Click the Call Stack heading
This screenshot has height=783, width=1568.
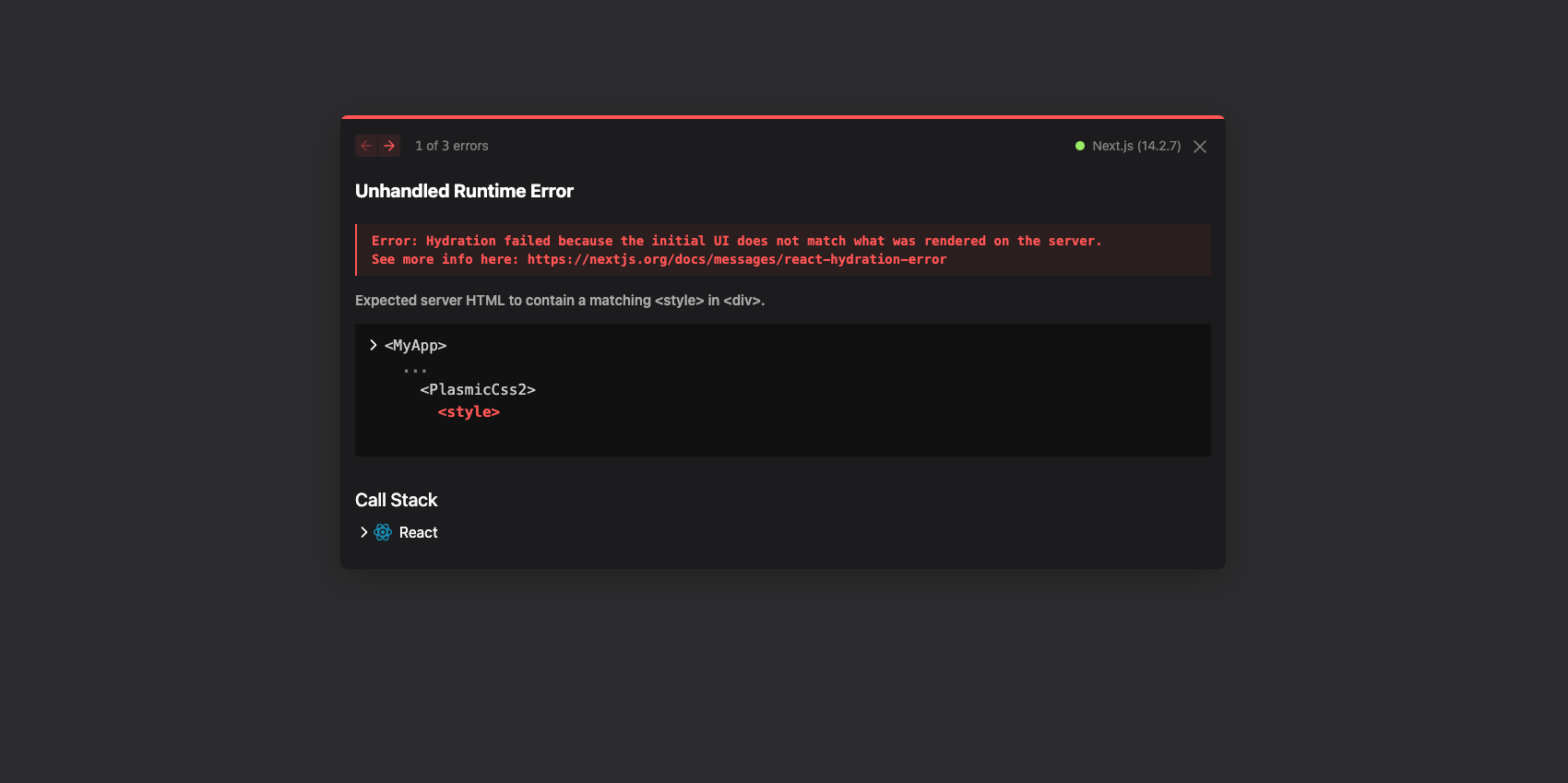pos(396,500)
